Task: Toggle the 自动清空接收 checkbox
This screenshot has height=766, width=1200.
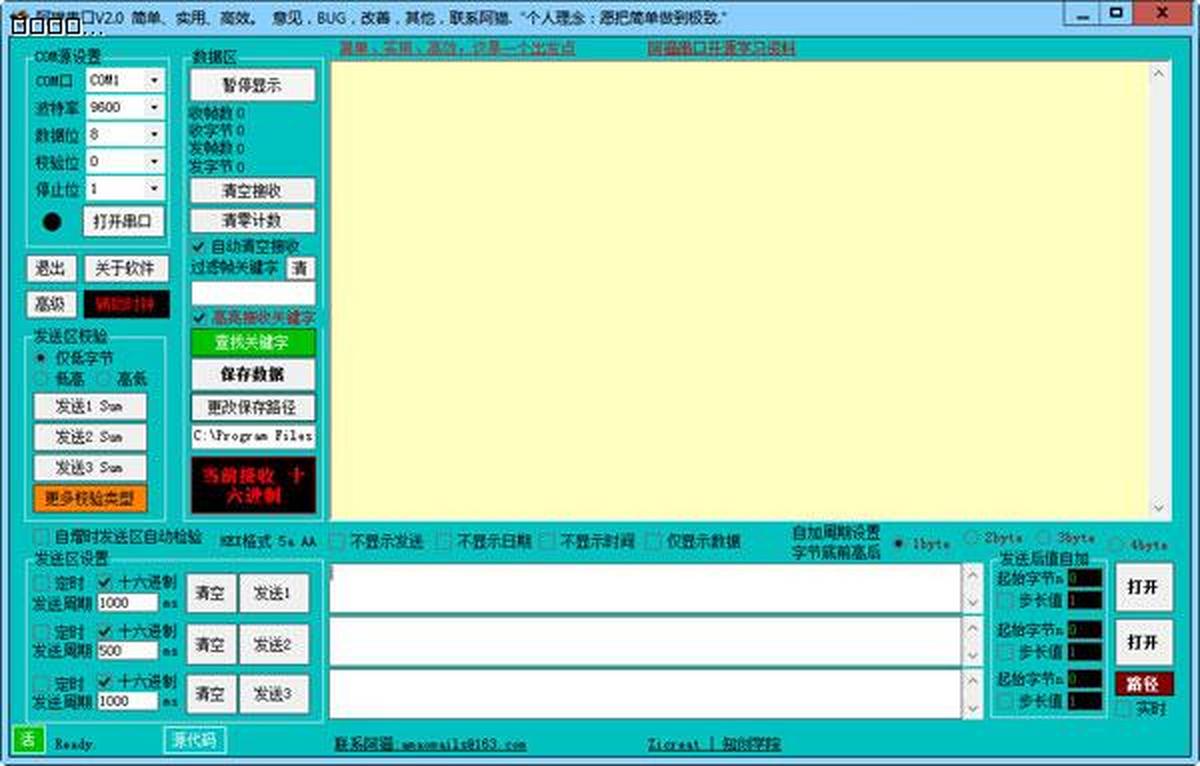Action: tap(199, 246)
